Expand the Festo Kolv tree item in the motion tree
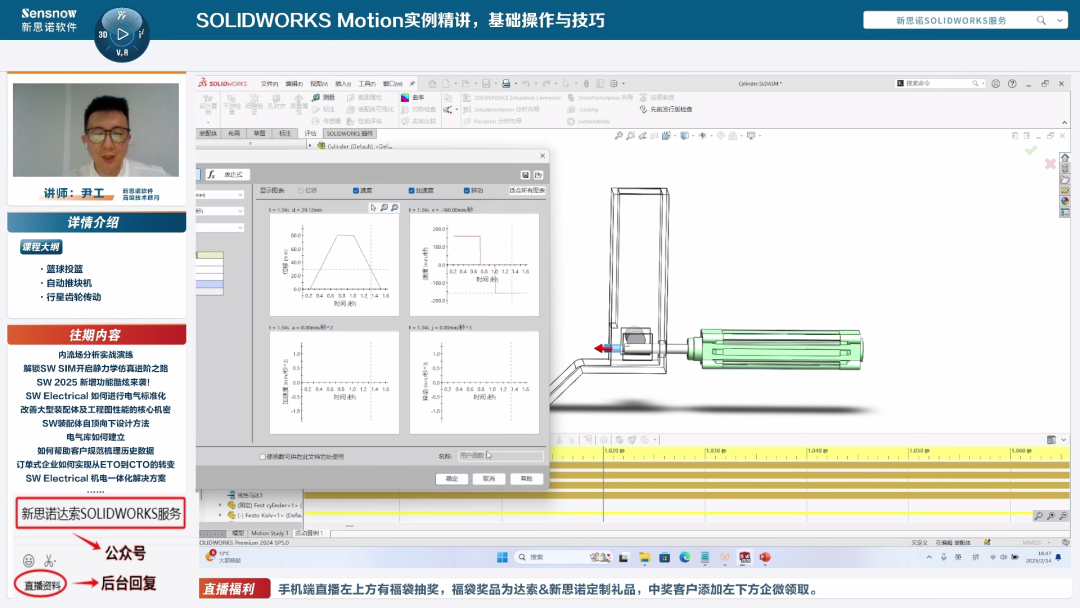 coord(221,516)
